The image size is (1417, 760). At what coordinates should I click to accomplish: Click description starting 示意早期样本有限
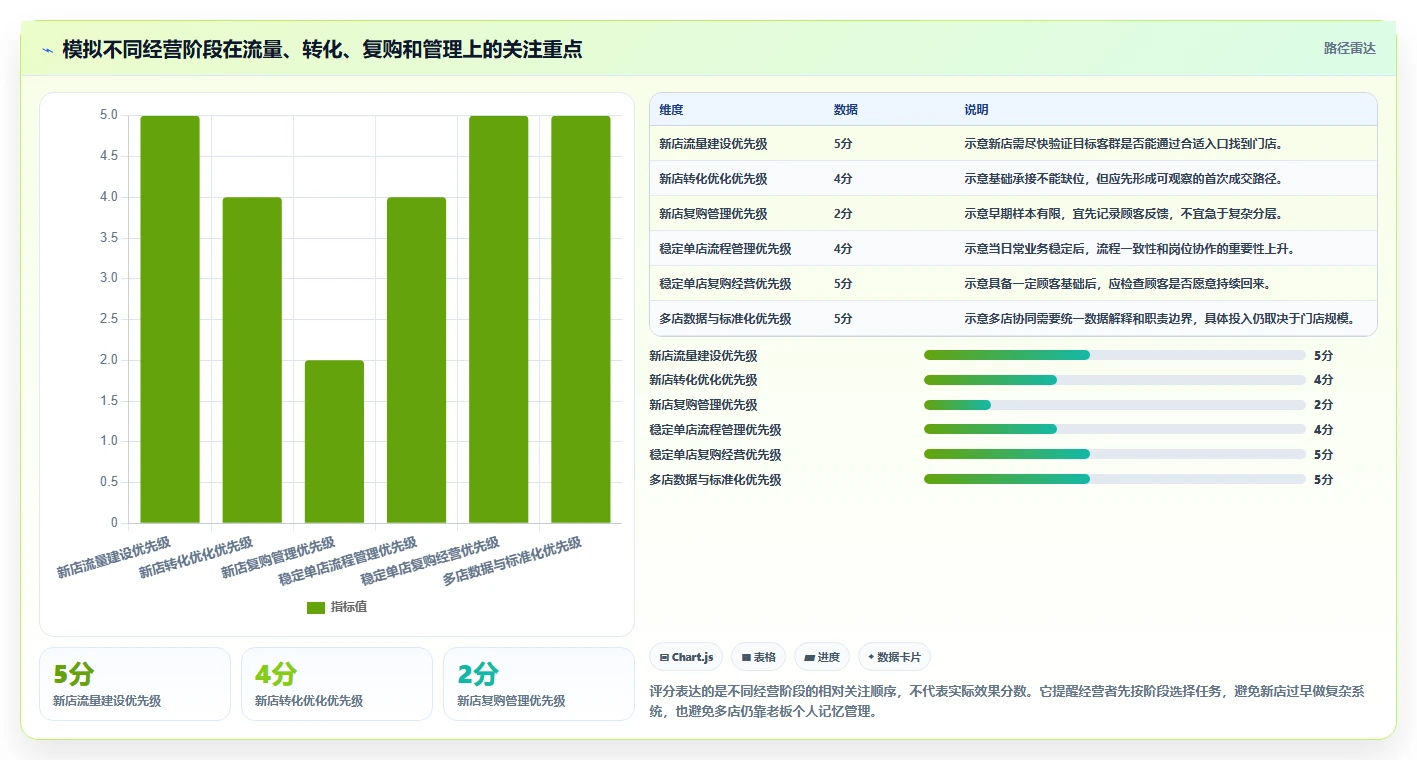click(x=1123, y=214)
